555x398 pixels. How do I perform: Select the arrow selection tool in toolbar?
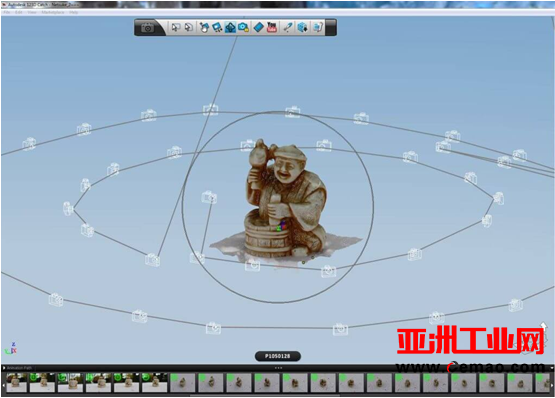point(175,27)
